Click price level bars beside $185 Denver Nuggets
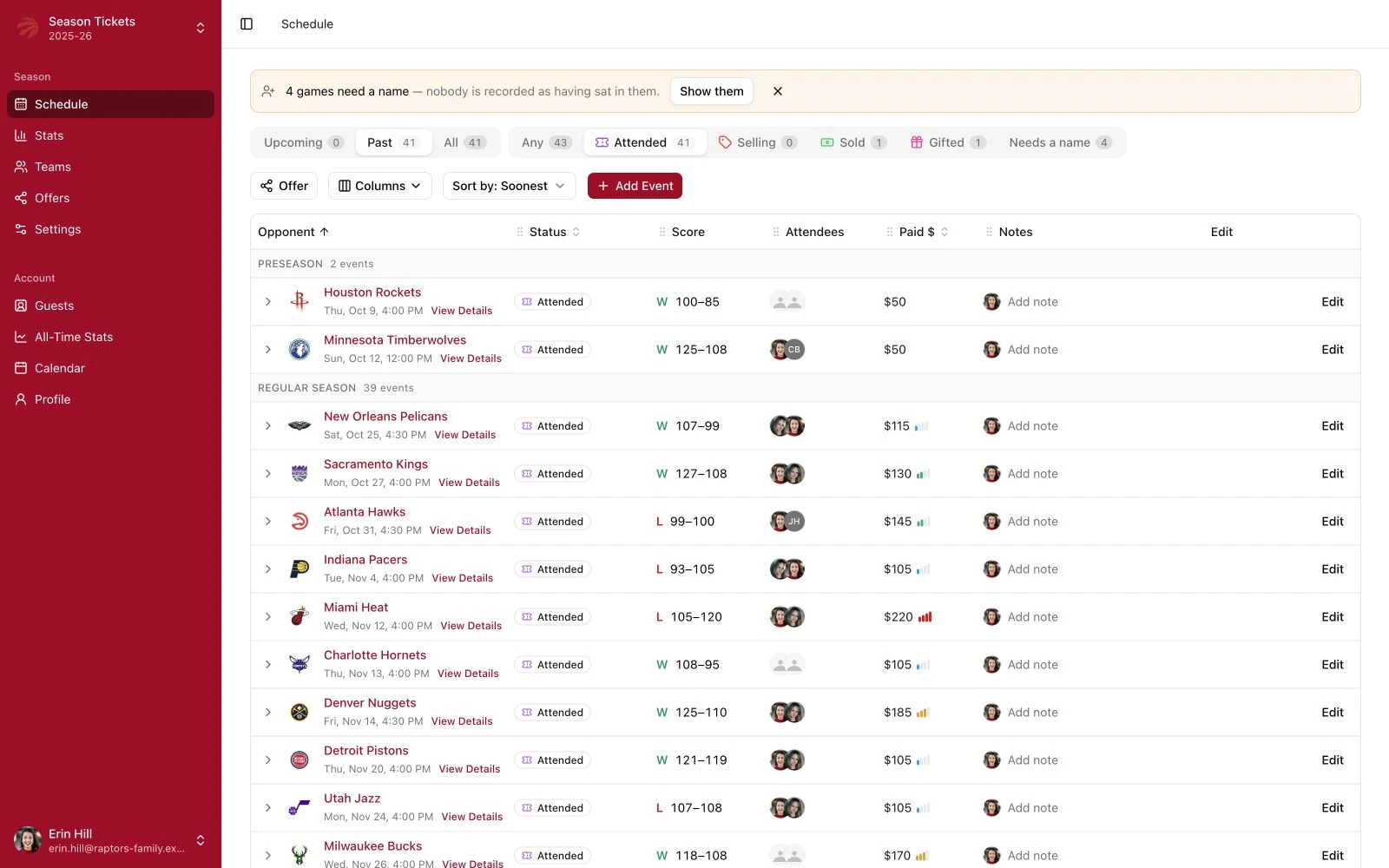This screenshot has height=868, width=1389. pyautogui.click(x=923, y=713)
